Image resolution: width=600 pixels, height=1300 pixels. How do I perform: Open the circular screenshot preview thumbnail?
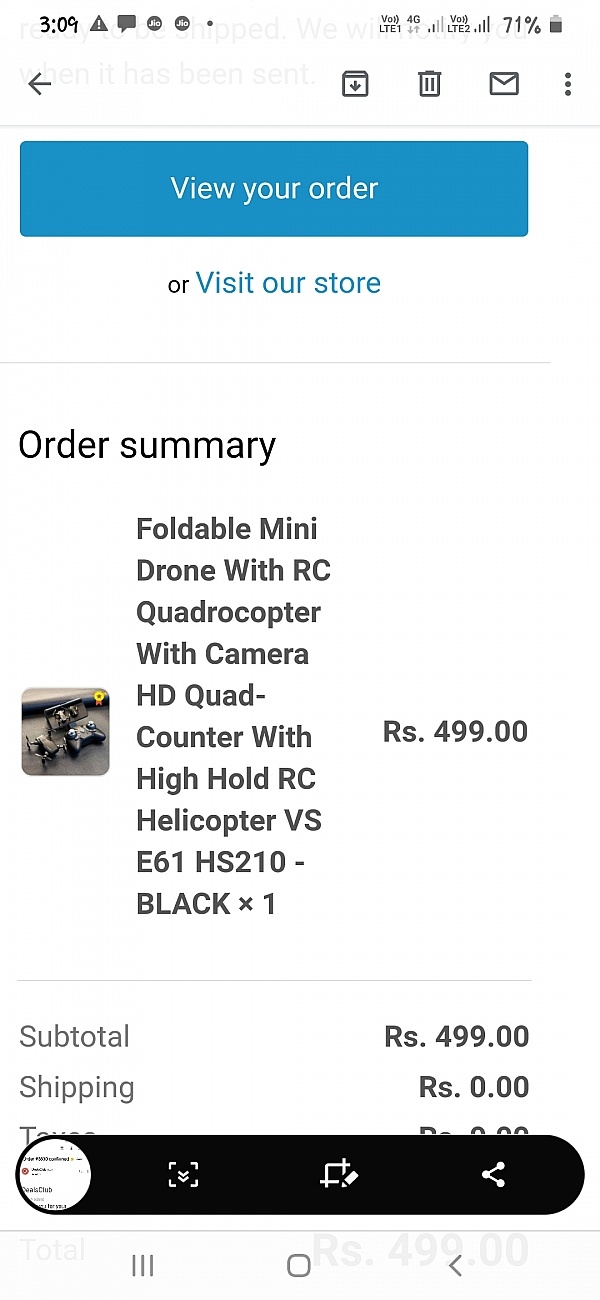[x=55, y=1175]
